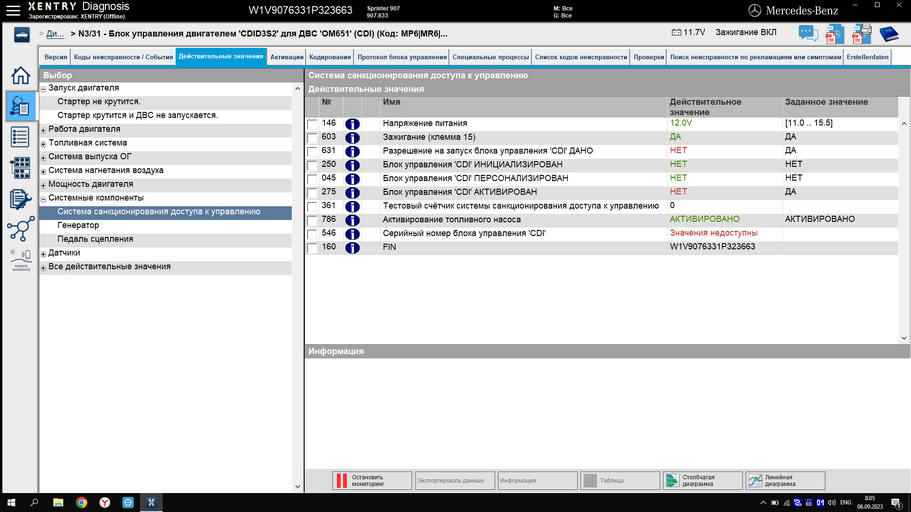Image resolution: width=911 pixels, height=512 pixels.
Task: Show info for row 045 ПЕРСОНАЛИЗИРОВАН
Action: (x=352, y=179)
